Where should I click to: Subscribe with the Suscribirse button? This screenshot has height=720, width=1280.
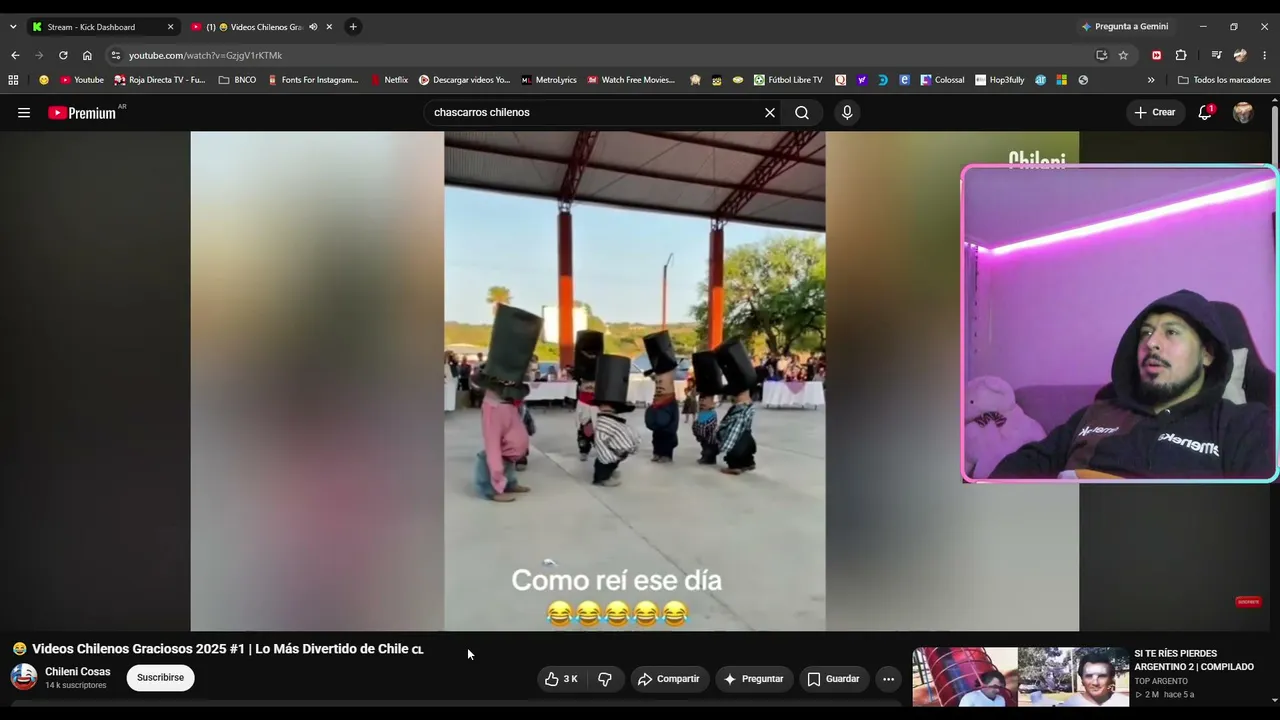[160, 678]
